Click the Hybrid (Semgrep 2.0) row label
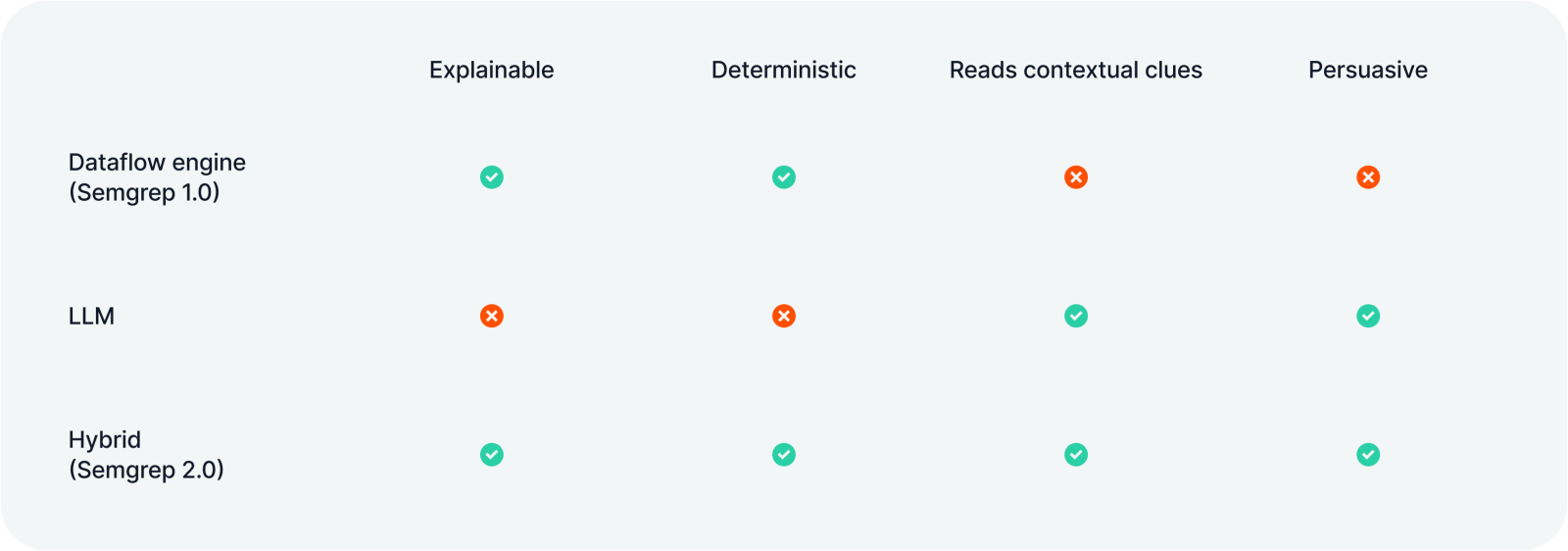Screen dimensions: 1568x551 tap(146, 455)
